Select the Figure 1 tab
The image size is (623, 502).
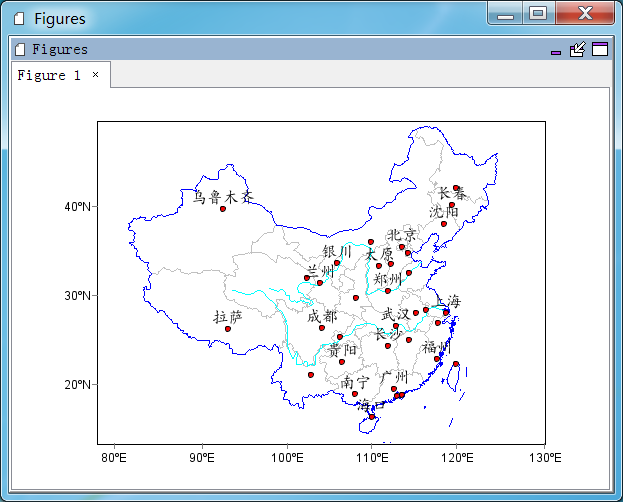click(x=49, y=75)
